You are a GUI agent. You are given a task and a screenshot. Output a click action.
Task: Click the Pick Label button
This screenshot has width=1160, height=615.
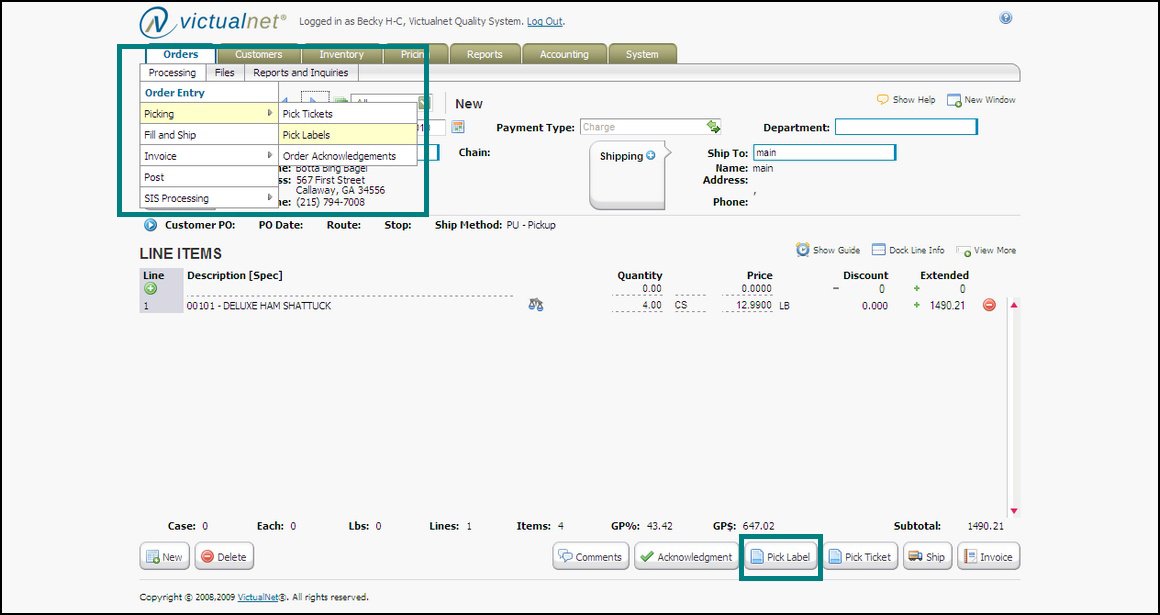[x=780, y=557]
